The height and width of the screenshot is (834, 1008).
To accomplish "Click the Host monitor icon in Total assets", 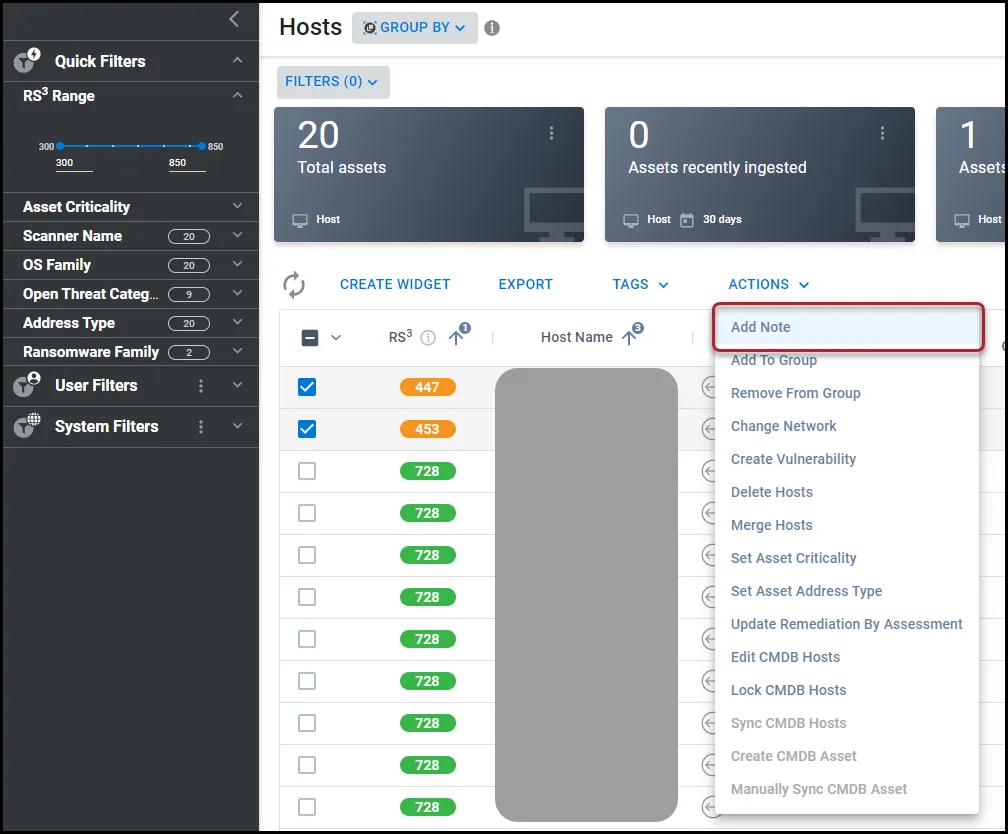I will pyautogui.click(x=300, y=220).
